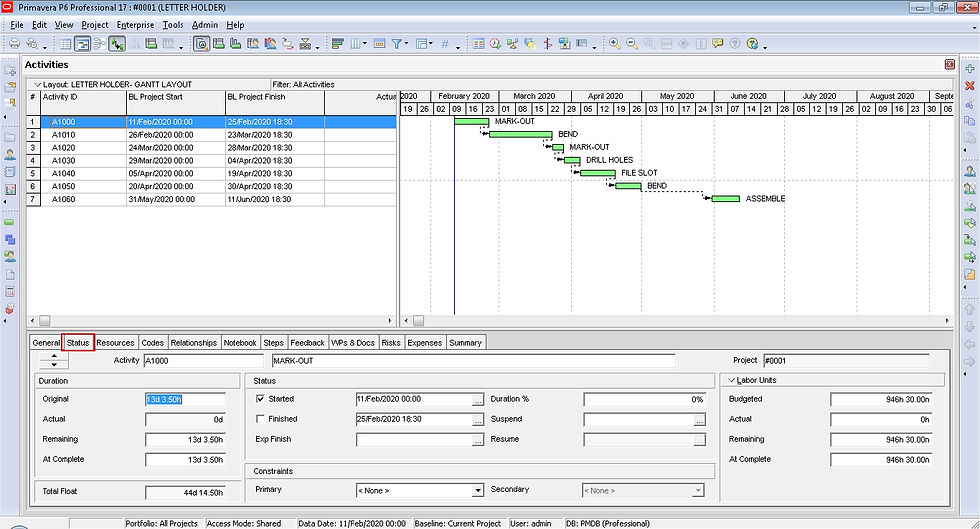Click the Duration % input field

click(644, 400)
